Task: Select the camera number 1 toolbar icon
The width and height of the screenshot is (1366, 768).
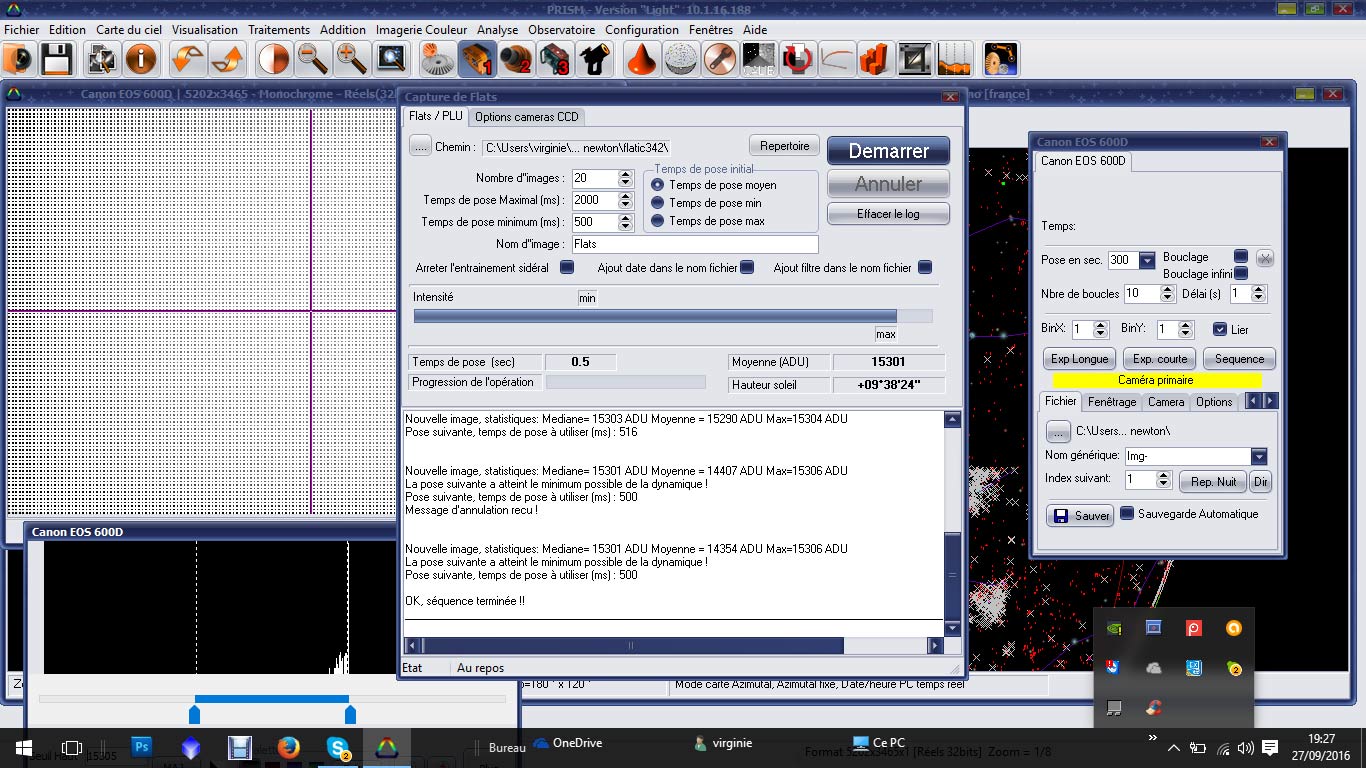Action: [x=477, y=60]
